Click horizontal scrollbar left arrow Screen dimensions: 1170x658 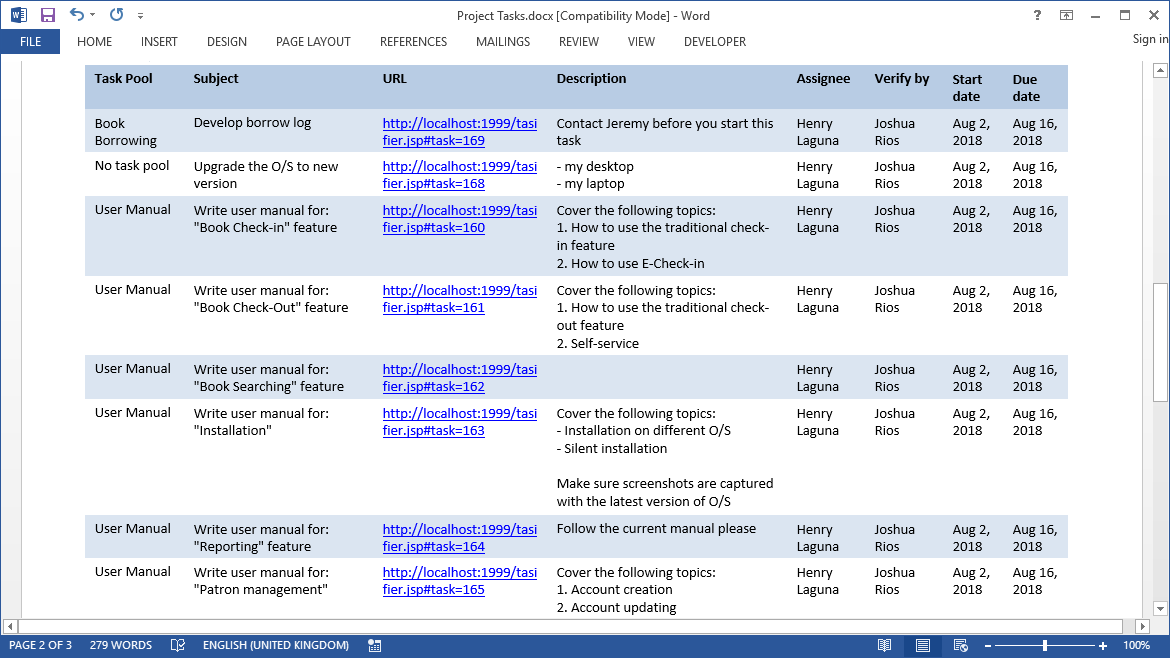pos(10,626)
